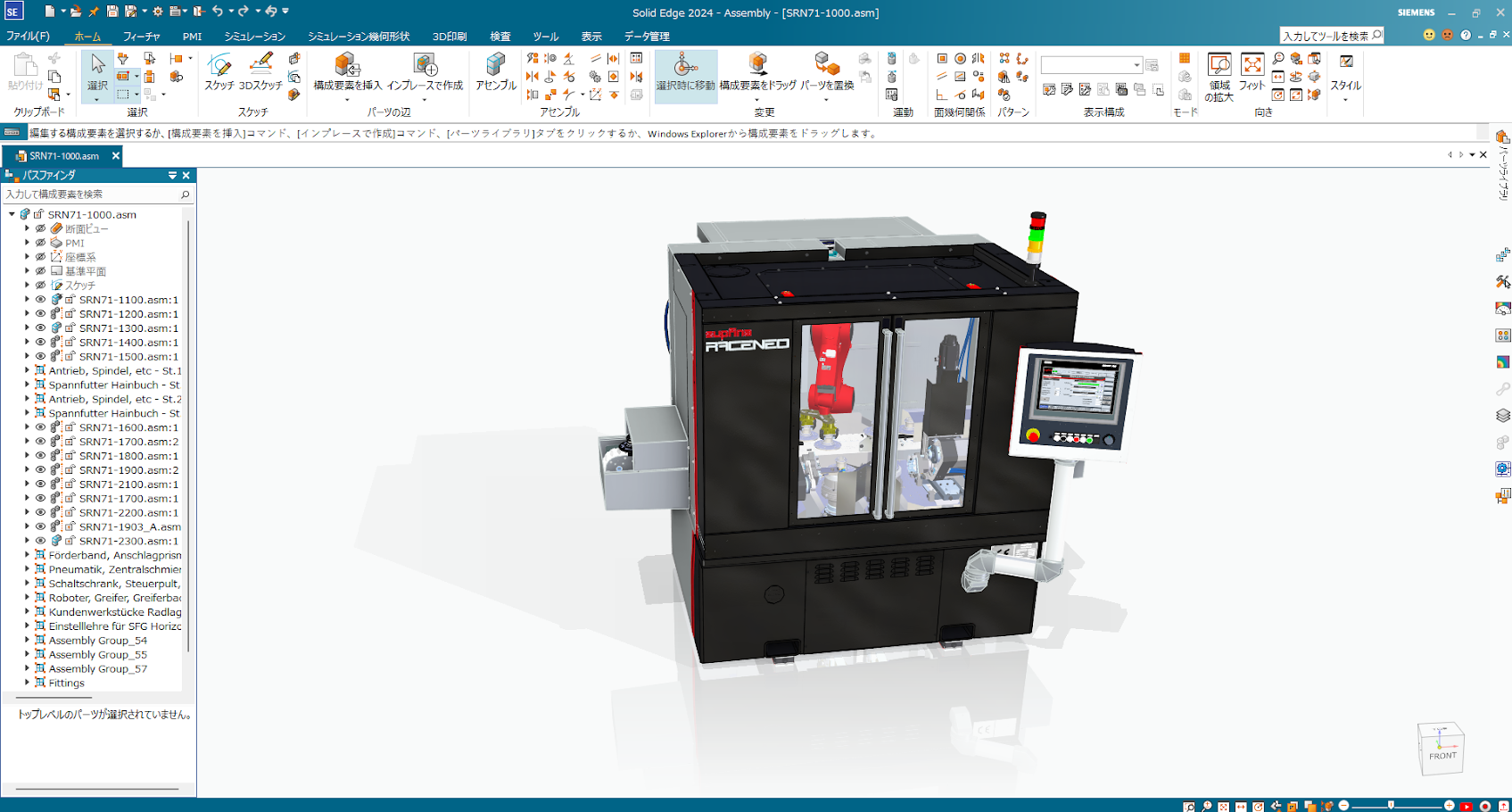Click the Save icon in quick access toolbar
This screenshot has width=1512, height=812.
click(112, 12)
